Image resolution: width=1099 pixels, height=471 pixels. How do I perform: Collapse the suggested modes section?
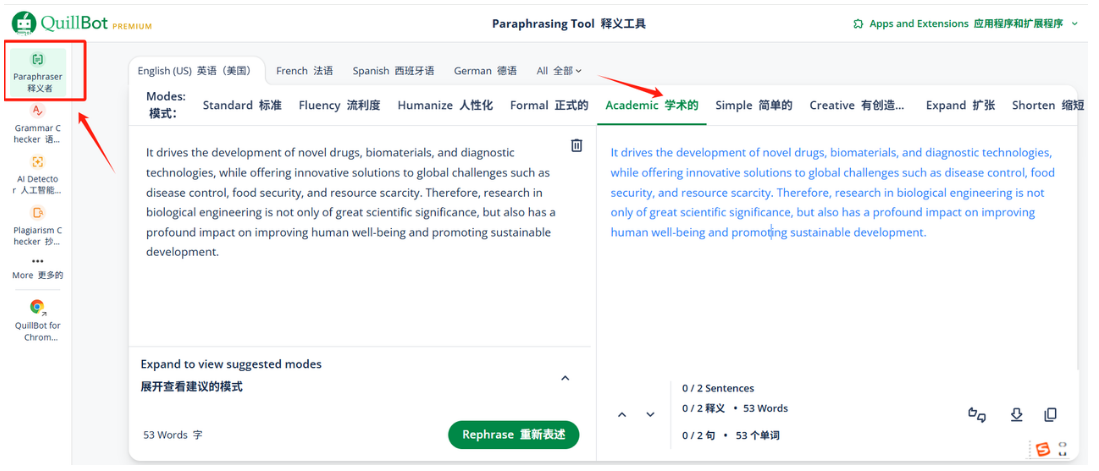pos(566,378)
